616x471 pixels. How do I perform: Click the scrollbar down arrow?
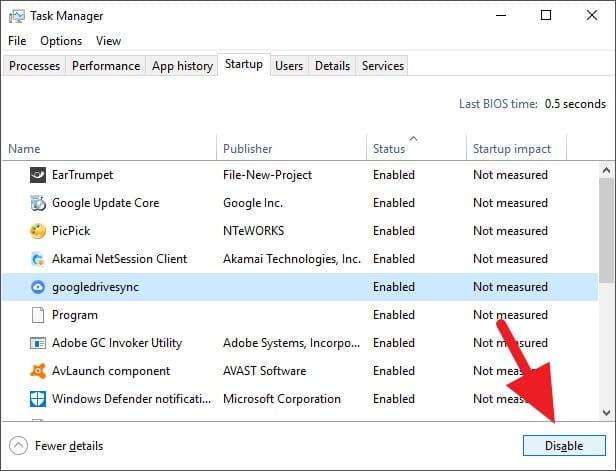(606, 412)
